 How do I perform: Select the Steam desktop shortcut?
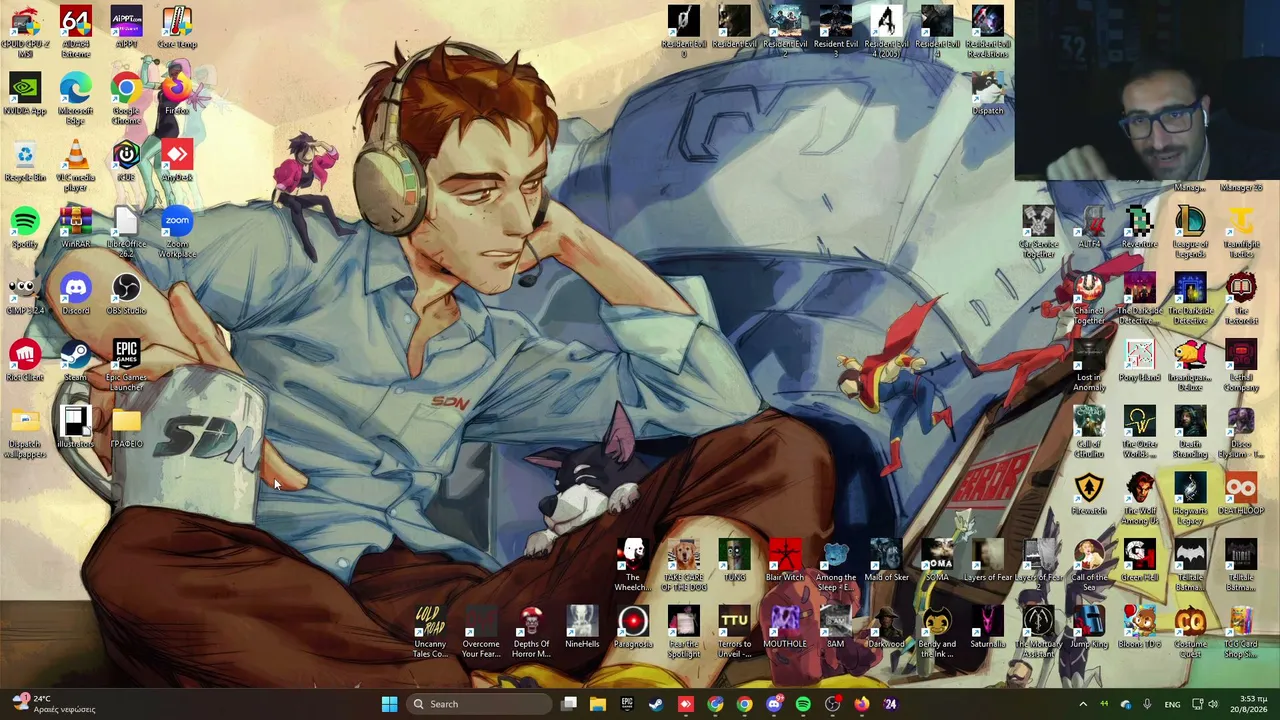[x=75, y=361]
